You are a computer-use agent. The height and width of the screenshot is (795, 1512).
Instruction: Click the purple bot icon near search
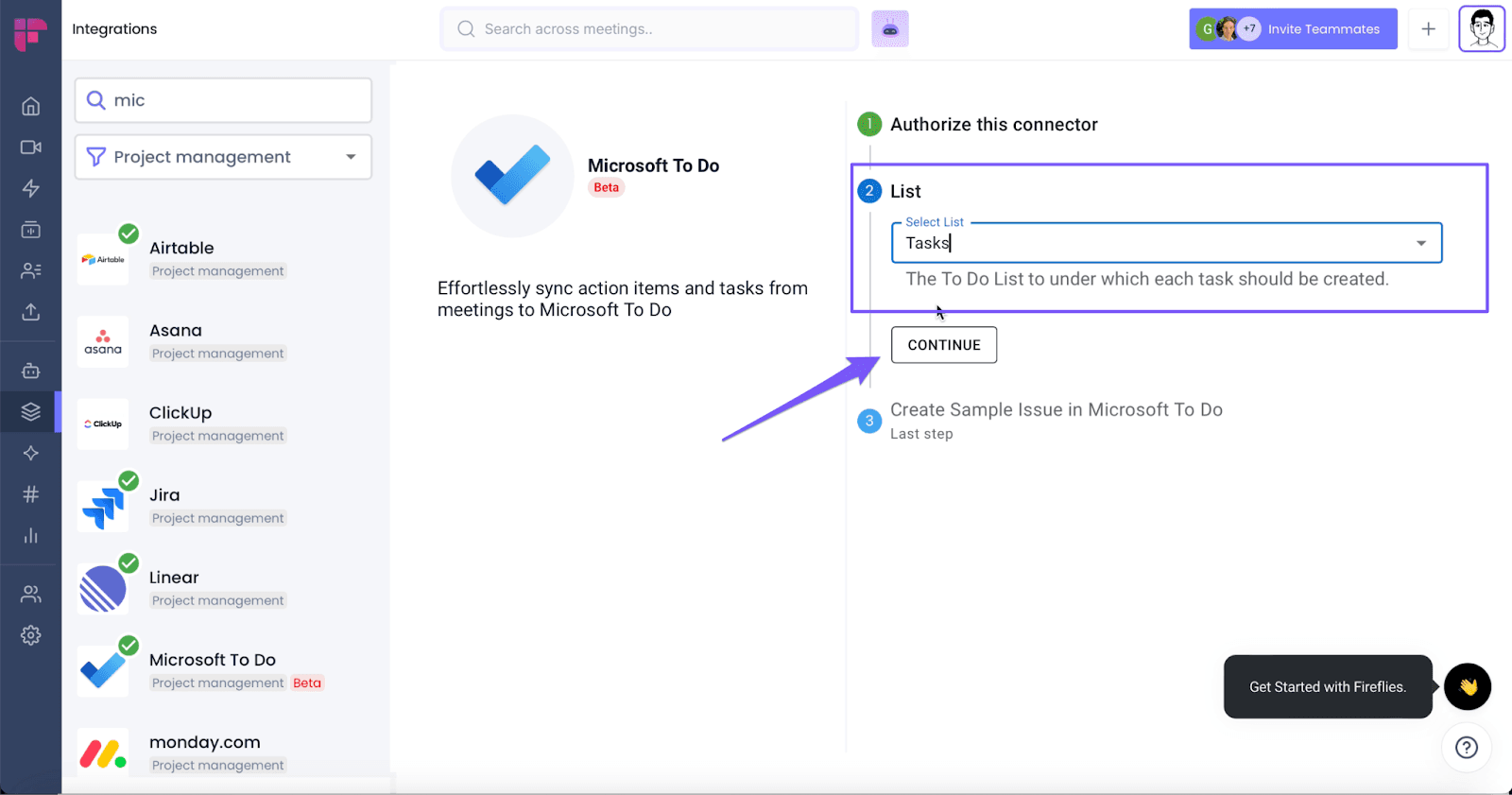(890, 29)
